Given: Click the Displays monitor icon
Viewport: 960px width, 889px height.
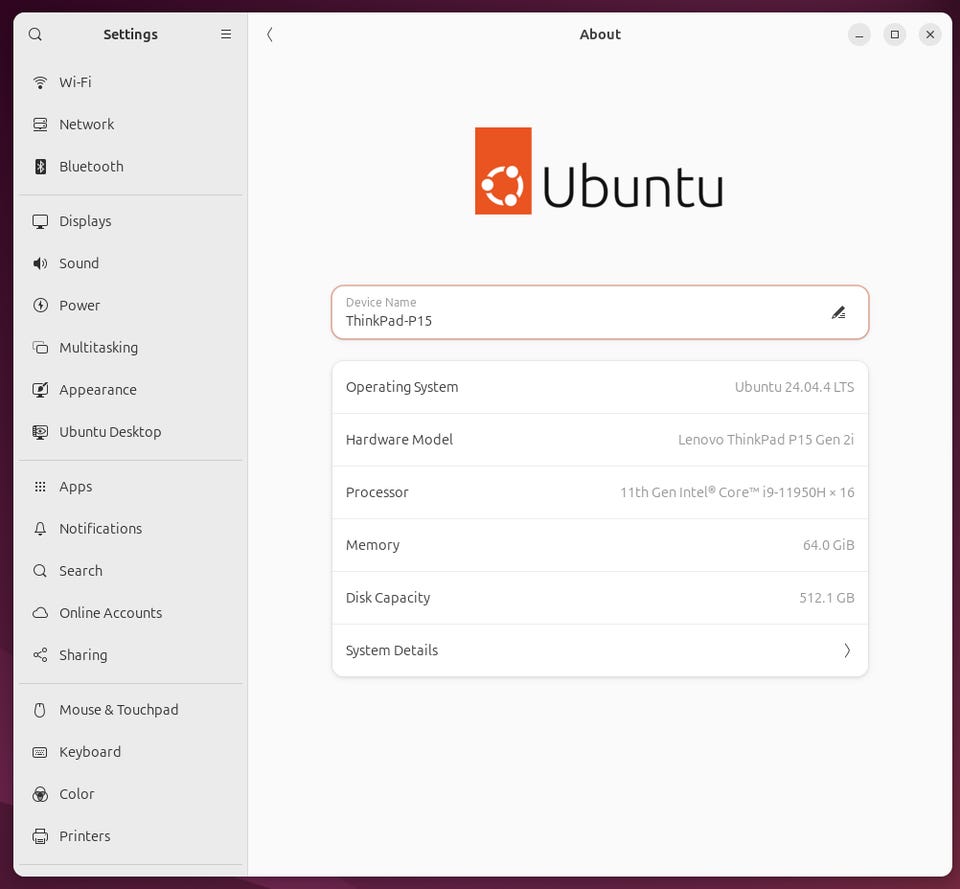Looking at the screenshot, I should click(x=40, y=221).
